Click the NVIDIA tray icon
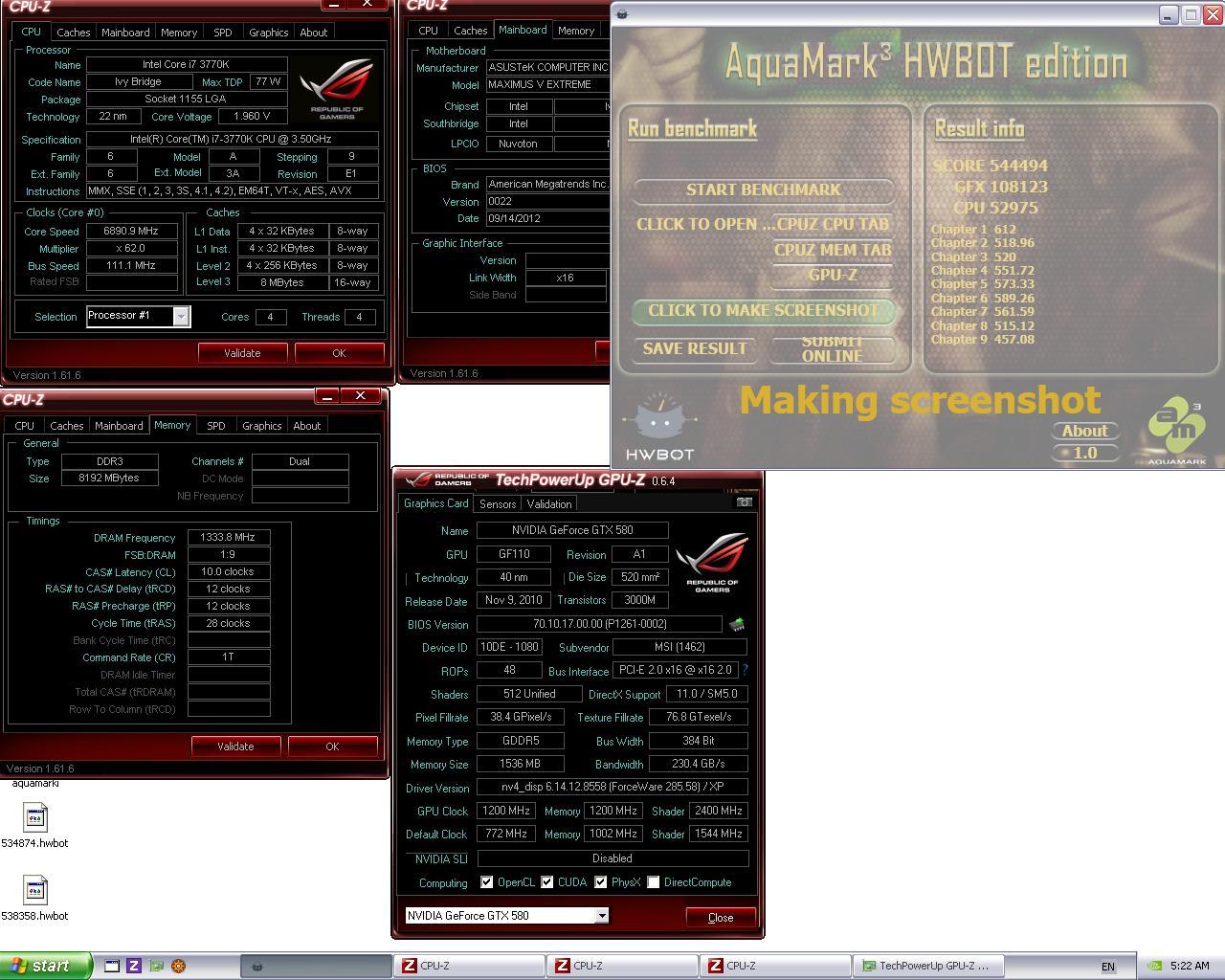Screen dimensions: 1225x980 click(x=1155, y=966)
